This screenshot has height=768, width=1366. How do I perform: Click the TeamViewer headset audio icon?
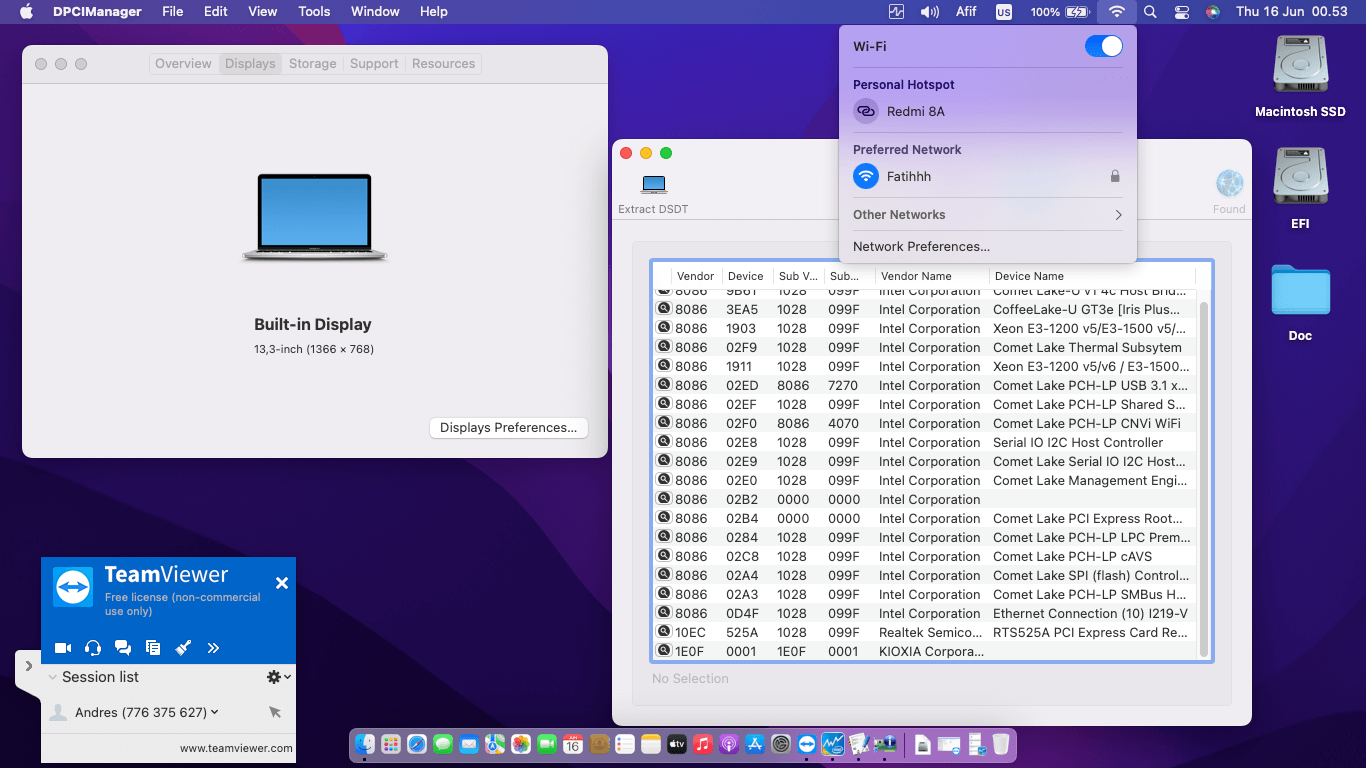pyautogui.click(x=93, y=648)
